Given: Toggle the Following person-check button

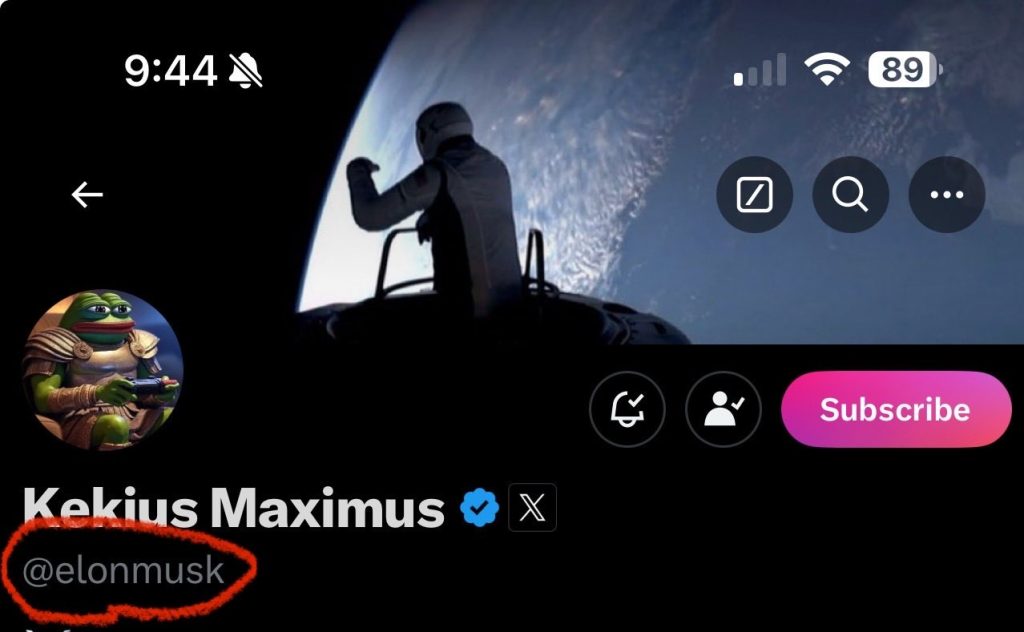Looking at the screenshot, I should click(x=723, y=409).
